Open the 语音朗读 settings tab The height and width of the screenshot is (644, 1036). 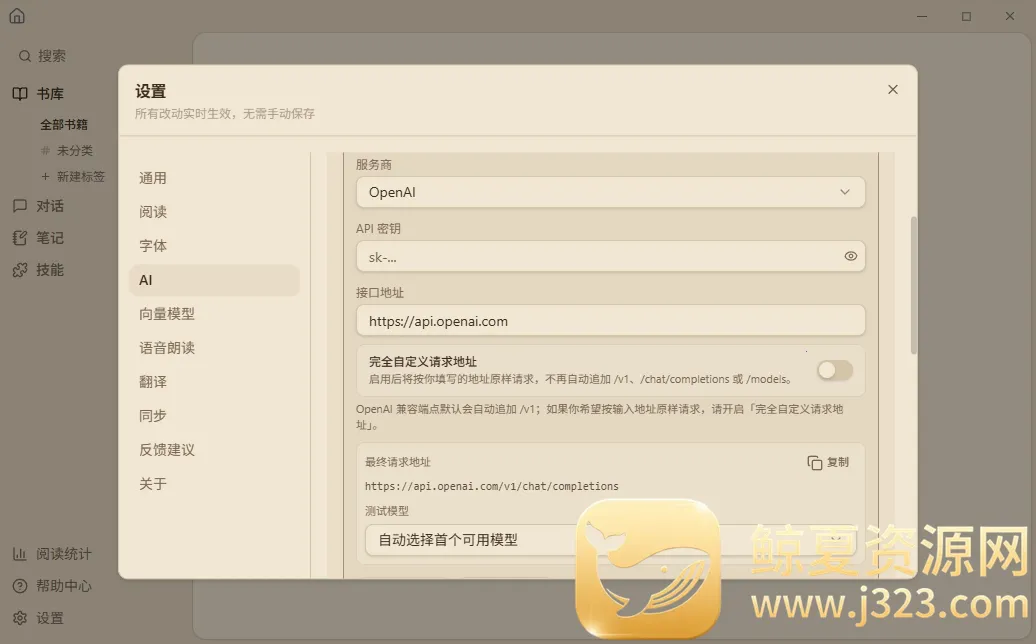pos(214,348)
